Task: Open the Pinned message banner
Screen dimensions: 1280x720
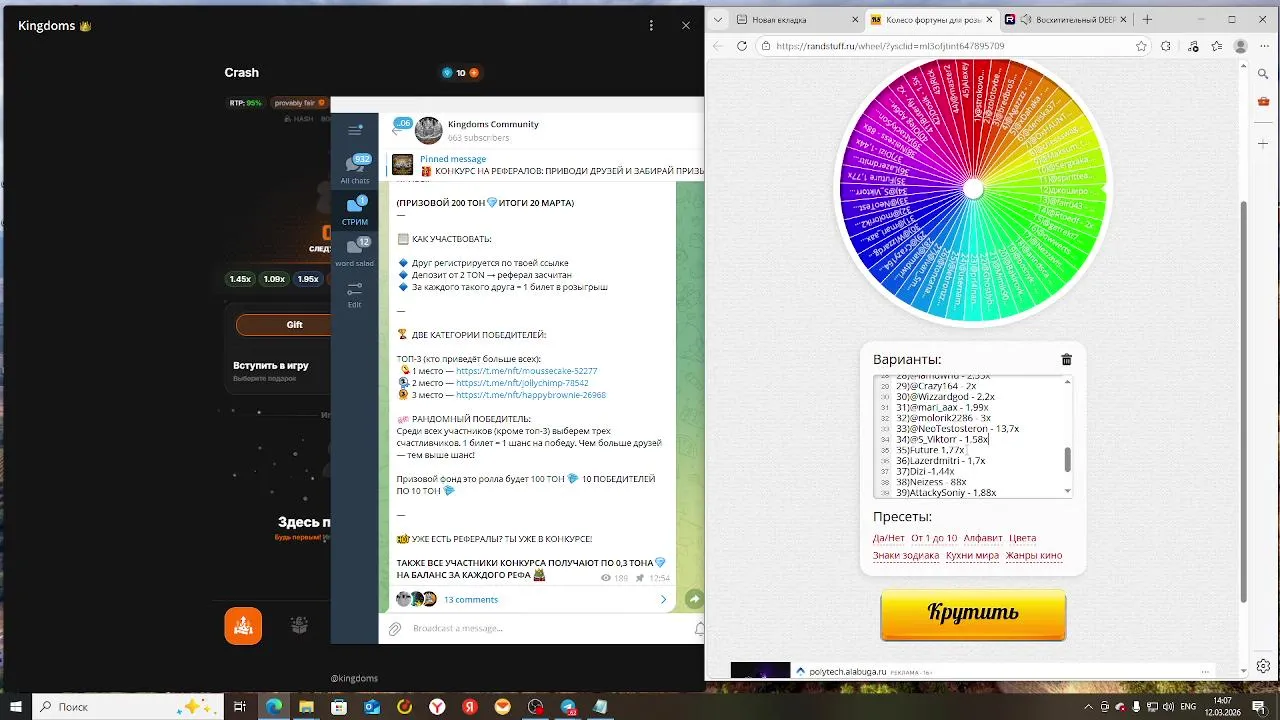Action: click(545, 165)
